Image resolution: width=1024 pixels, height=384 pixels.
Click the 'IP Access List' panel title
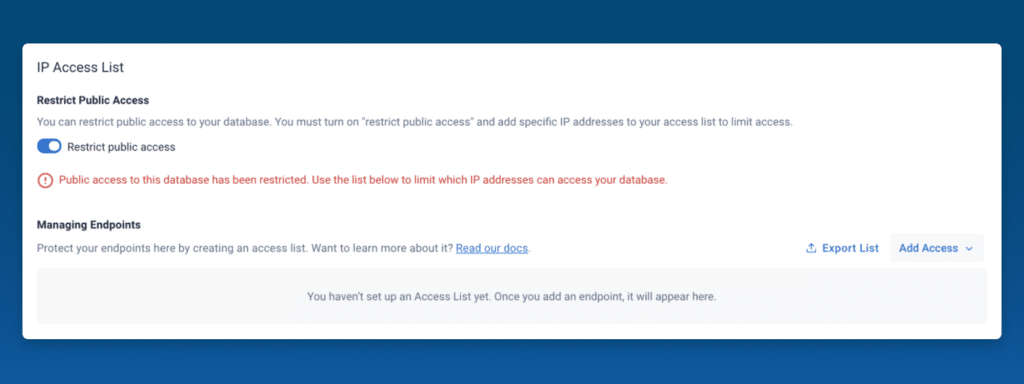click(80, 67)
